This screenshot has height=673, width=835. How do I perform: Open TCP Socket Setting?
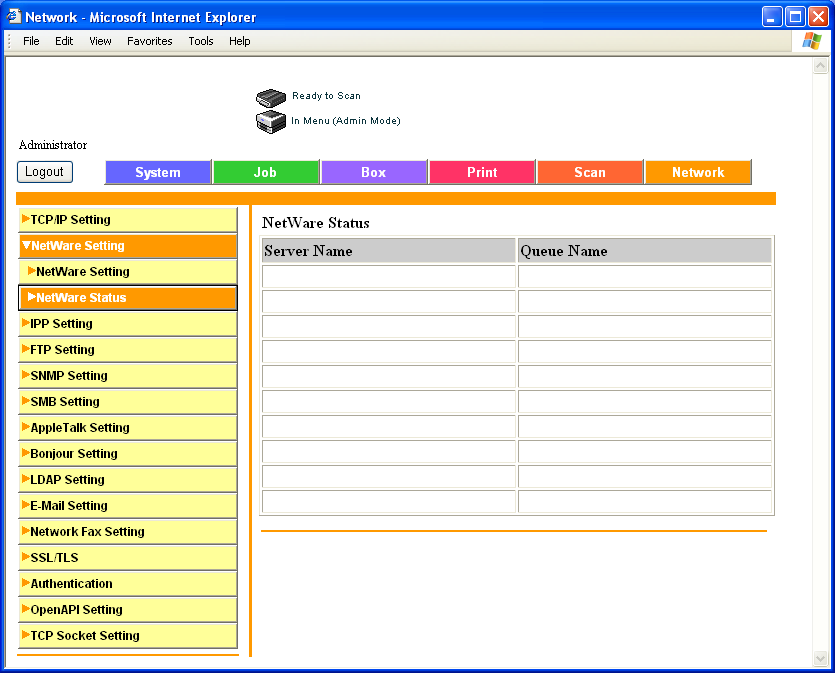128,636
